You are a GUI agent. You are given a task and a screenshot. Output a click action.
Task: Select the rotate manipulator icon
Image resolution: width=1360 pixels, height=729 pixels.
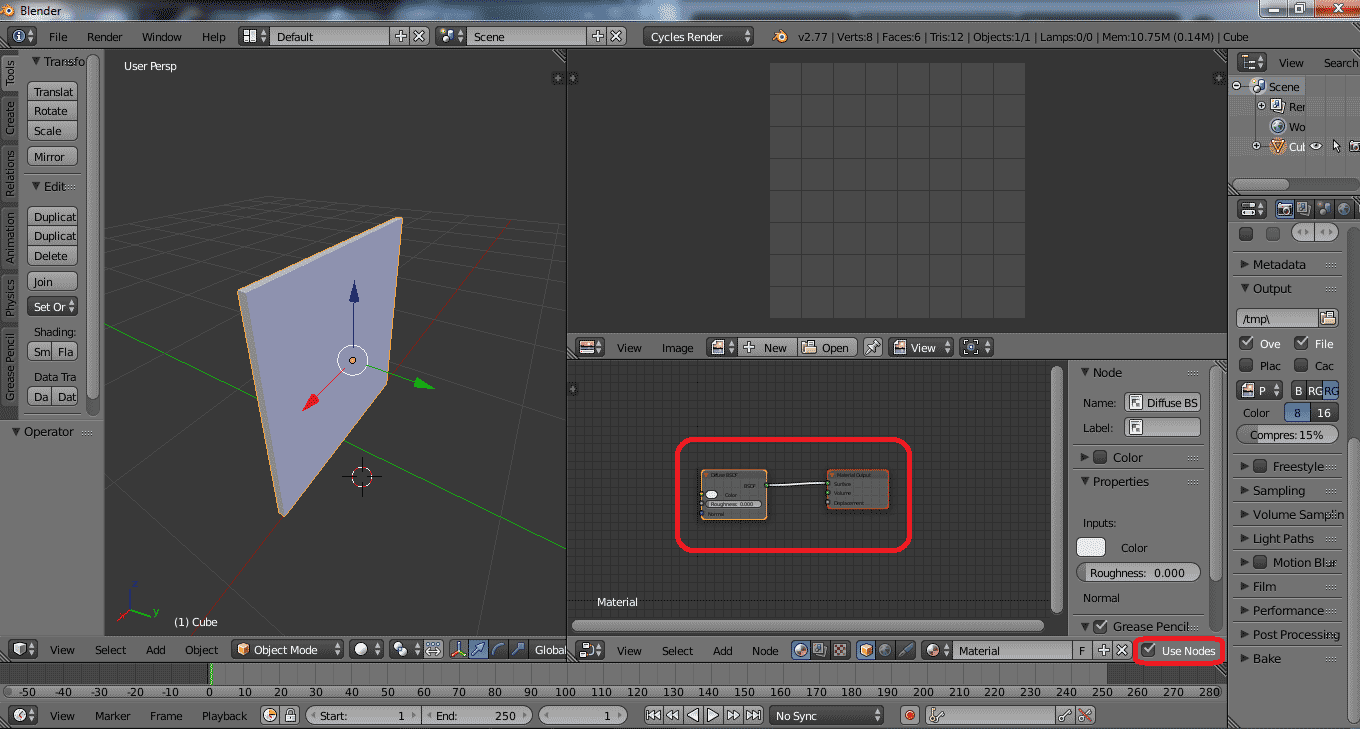[497, 649]
